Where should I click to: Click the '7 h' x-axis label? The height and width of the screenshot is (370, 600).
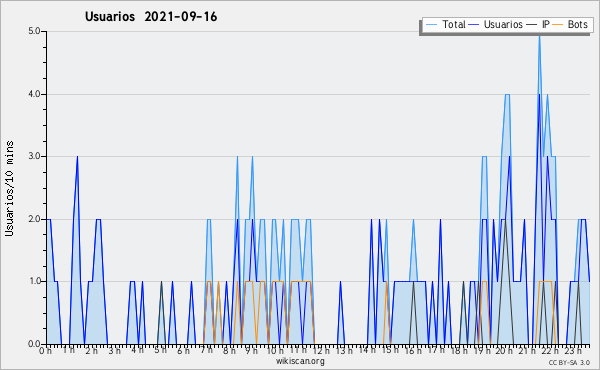point(206,350)
